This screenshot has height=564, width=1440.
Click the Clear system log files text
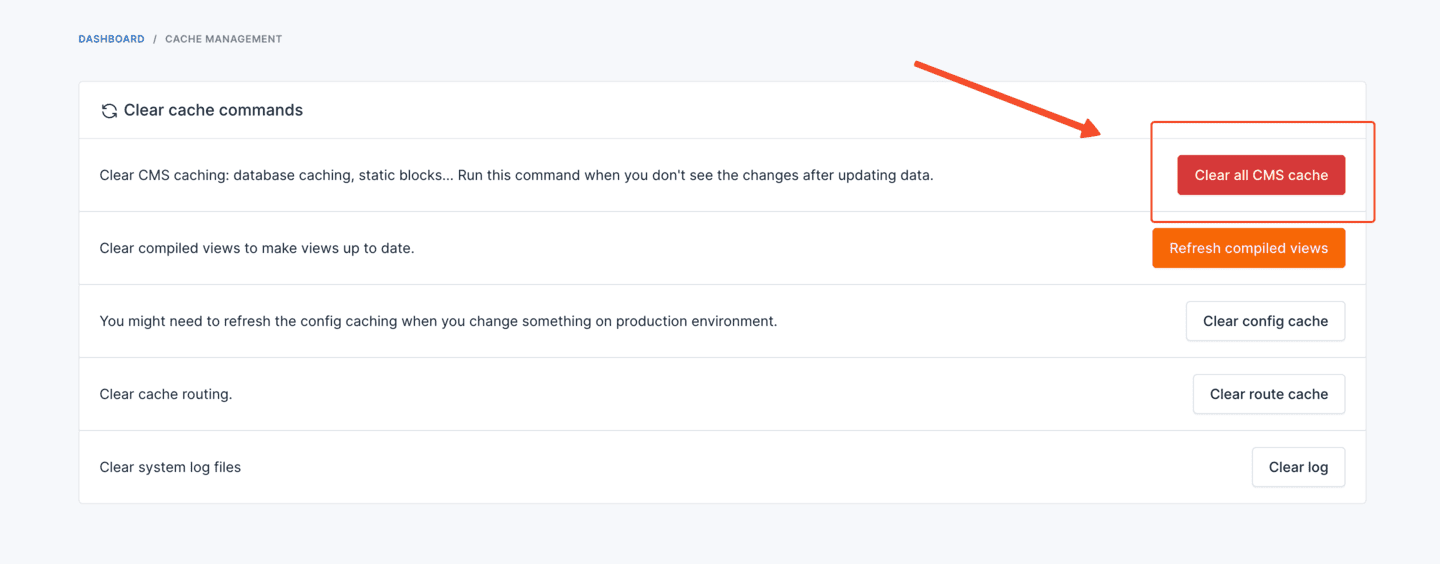170,467
